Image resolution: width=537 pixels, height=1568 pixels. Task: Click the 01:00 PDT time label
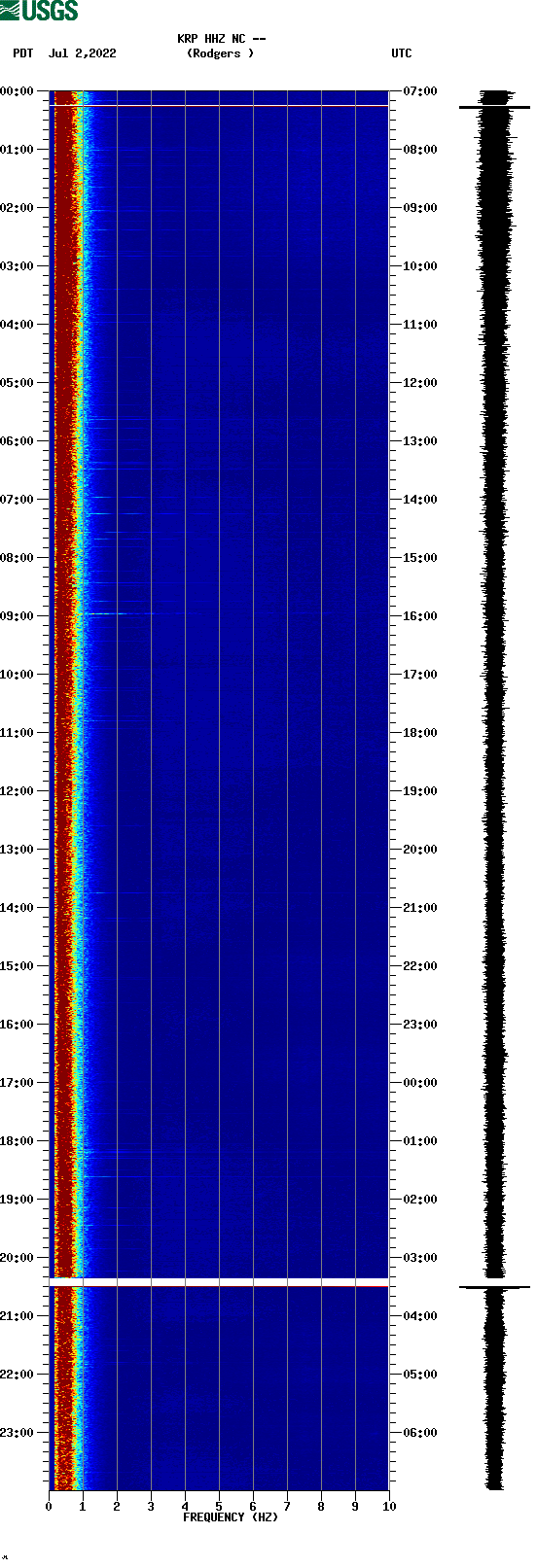[18, 150]
